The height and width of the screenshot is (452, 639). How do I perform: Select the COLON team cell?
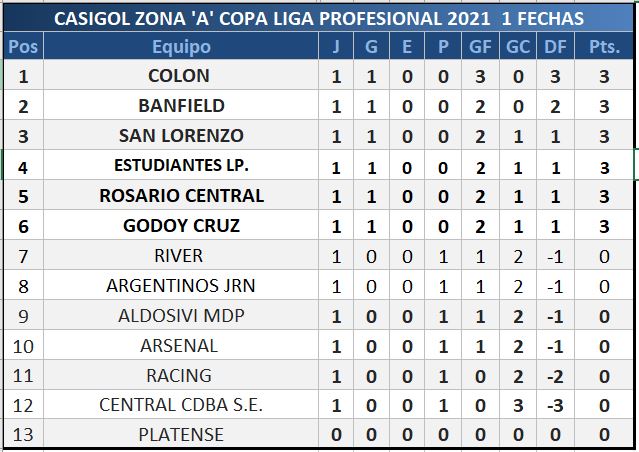tap(181, 76)
